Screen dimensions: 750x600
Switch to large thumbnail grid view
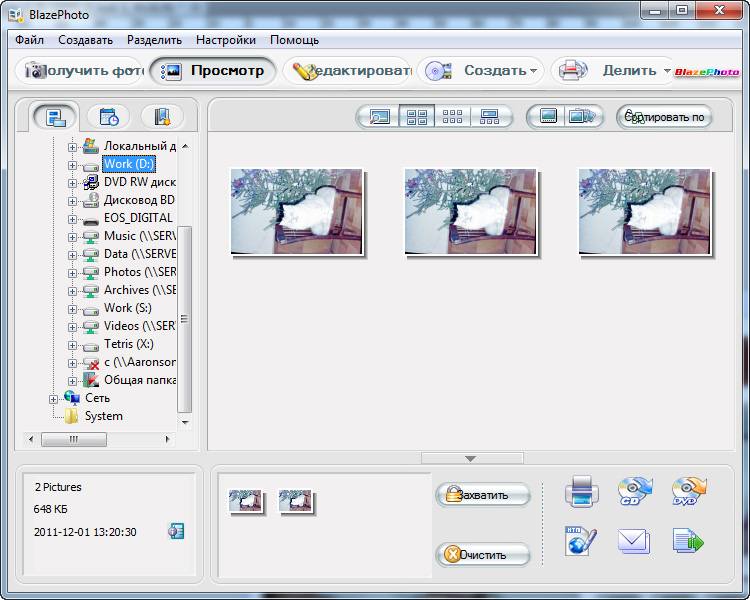(x=416, y=117)
